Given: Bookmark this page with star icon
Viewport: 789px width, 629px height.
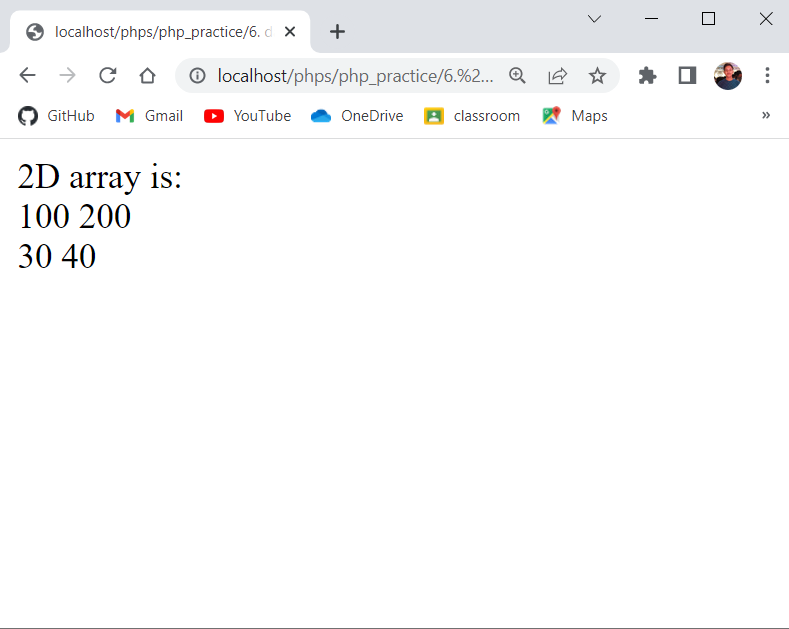Looking at the screenshot, I should coord(597,76).
